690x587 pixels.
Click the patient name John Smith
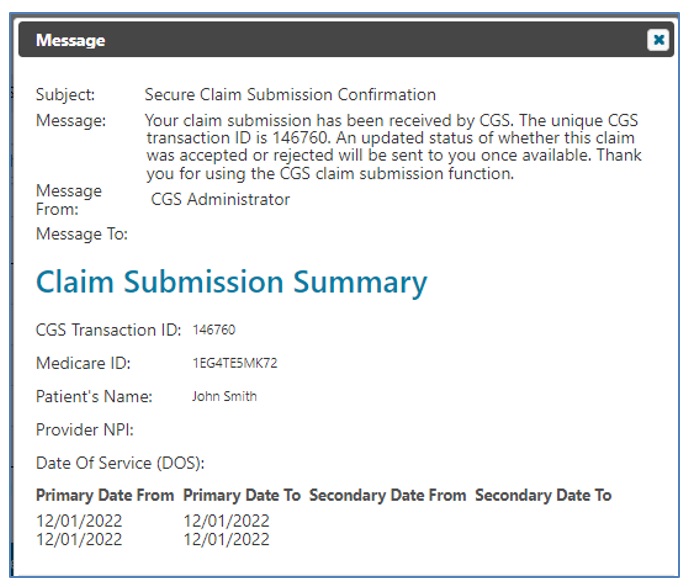click(224, 396)
